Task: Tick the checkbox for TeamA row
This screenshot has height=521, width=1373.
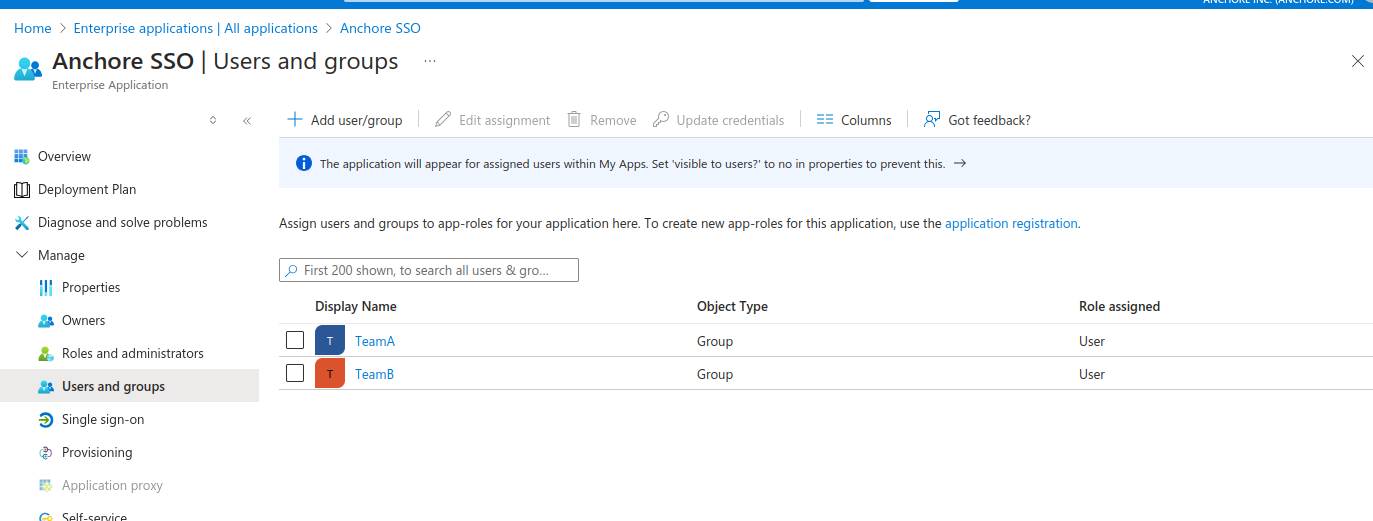Action: coord(295,340)
